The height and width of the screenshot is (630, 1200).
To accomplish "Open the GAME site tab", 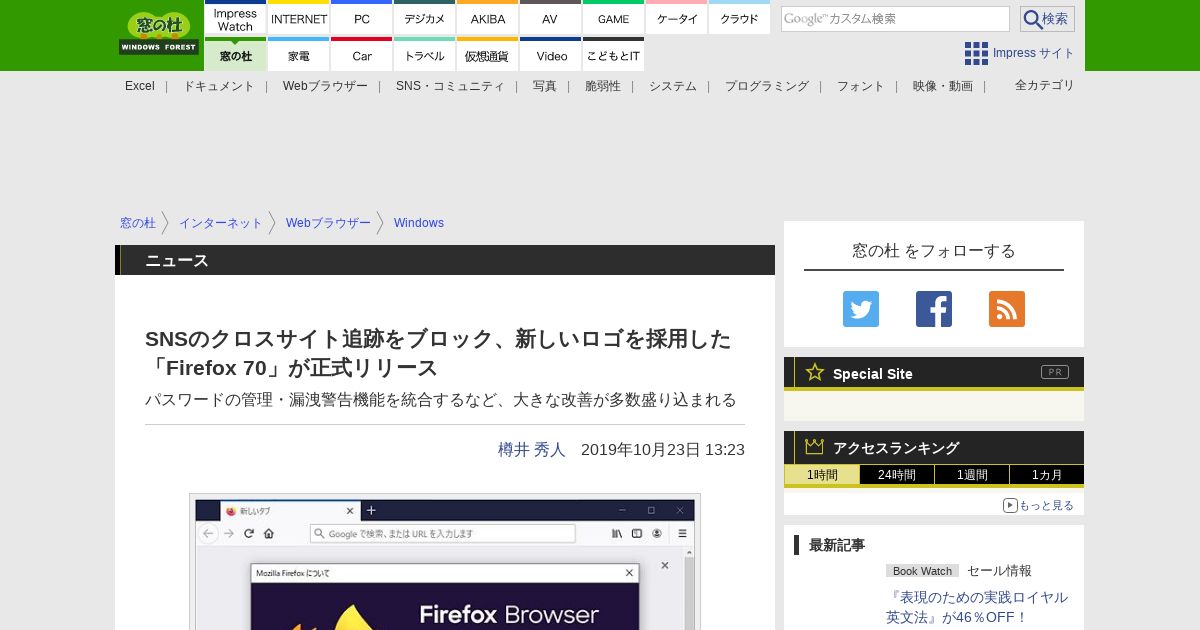I will [x=614, y=19].
